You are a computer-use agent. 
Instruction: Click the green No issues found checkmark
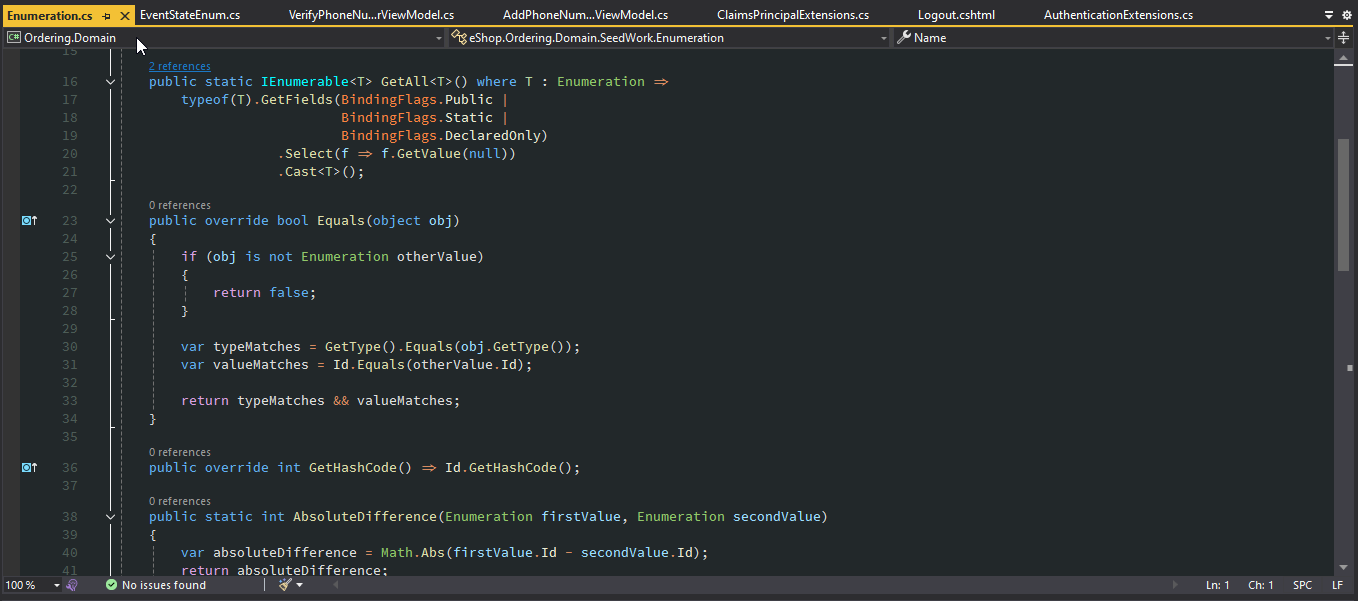pos(111,585)
